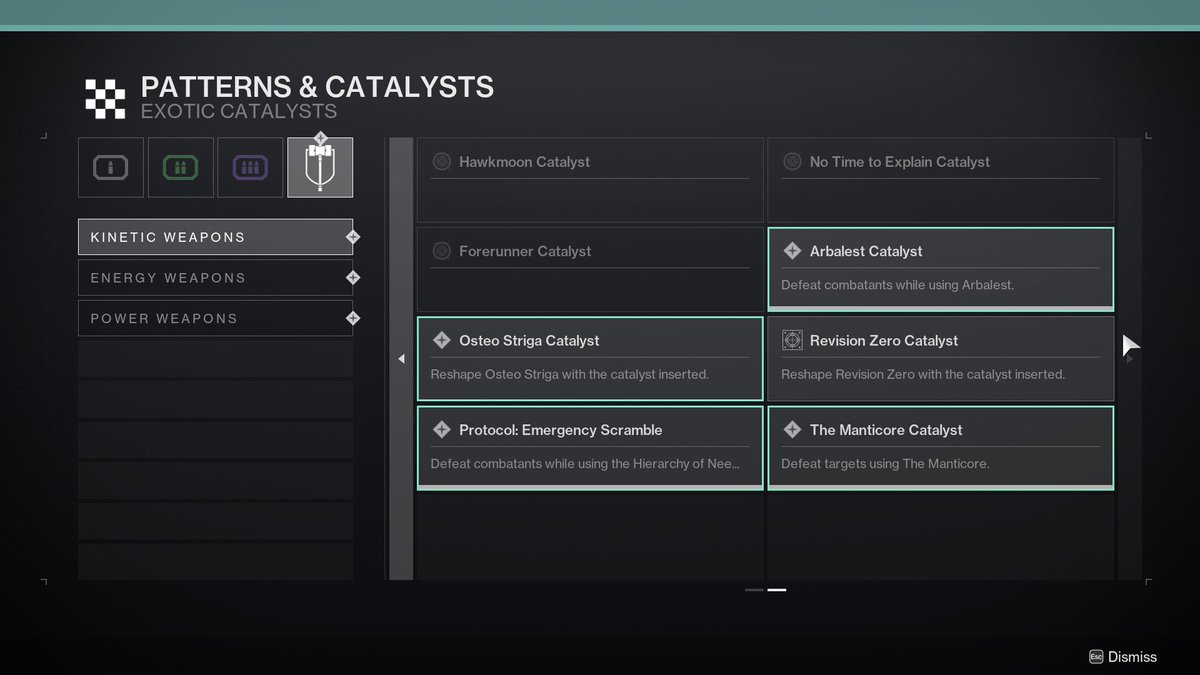Screen dimensions: 1200x675
Task: Click Dismiss to close the screen
Action: coord(1133,657)
